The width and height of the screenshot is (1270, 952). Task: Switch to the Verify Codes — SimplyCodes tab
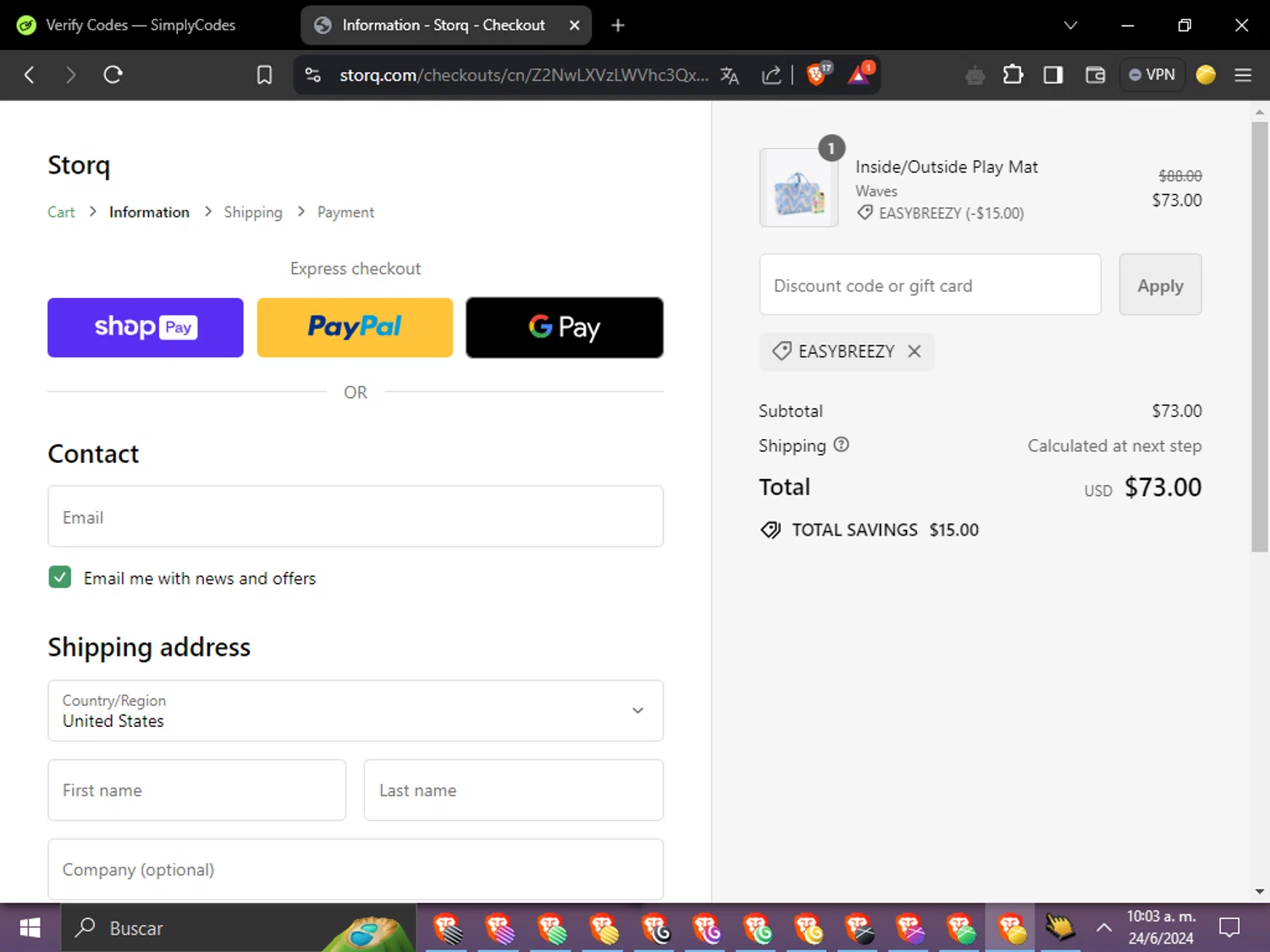[140, 25]
